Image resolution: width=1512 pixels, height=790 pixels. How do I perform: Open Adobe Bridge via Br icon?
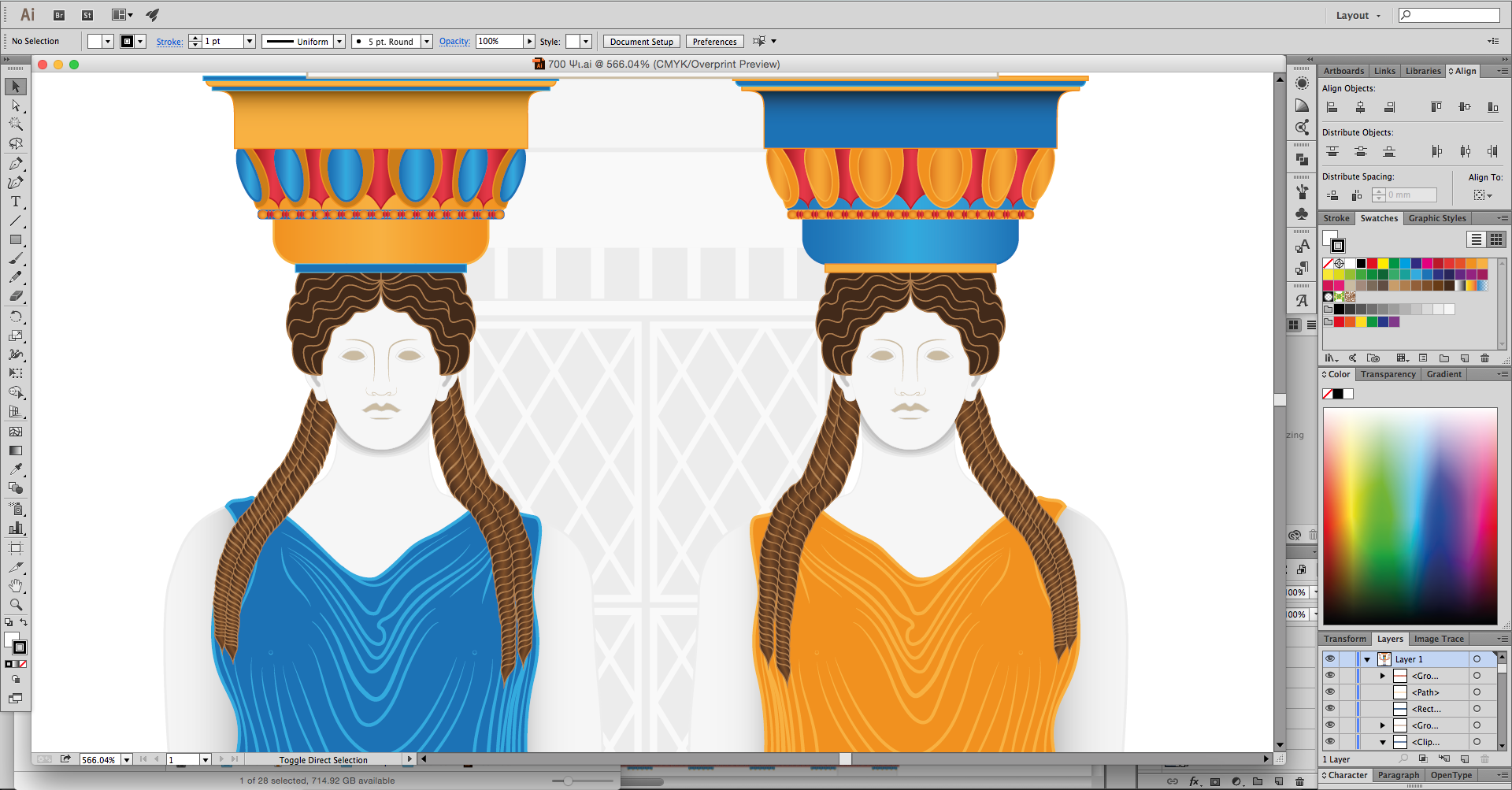[x=59, y=15]
